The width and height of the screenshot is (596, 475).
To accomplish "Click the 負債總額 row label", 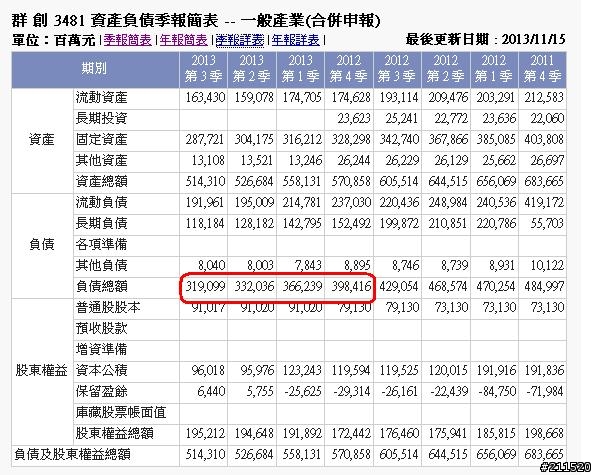I will click(101, 287).
